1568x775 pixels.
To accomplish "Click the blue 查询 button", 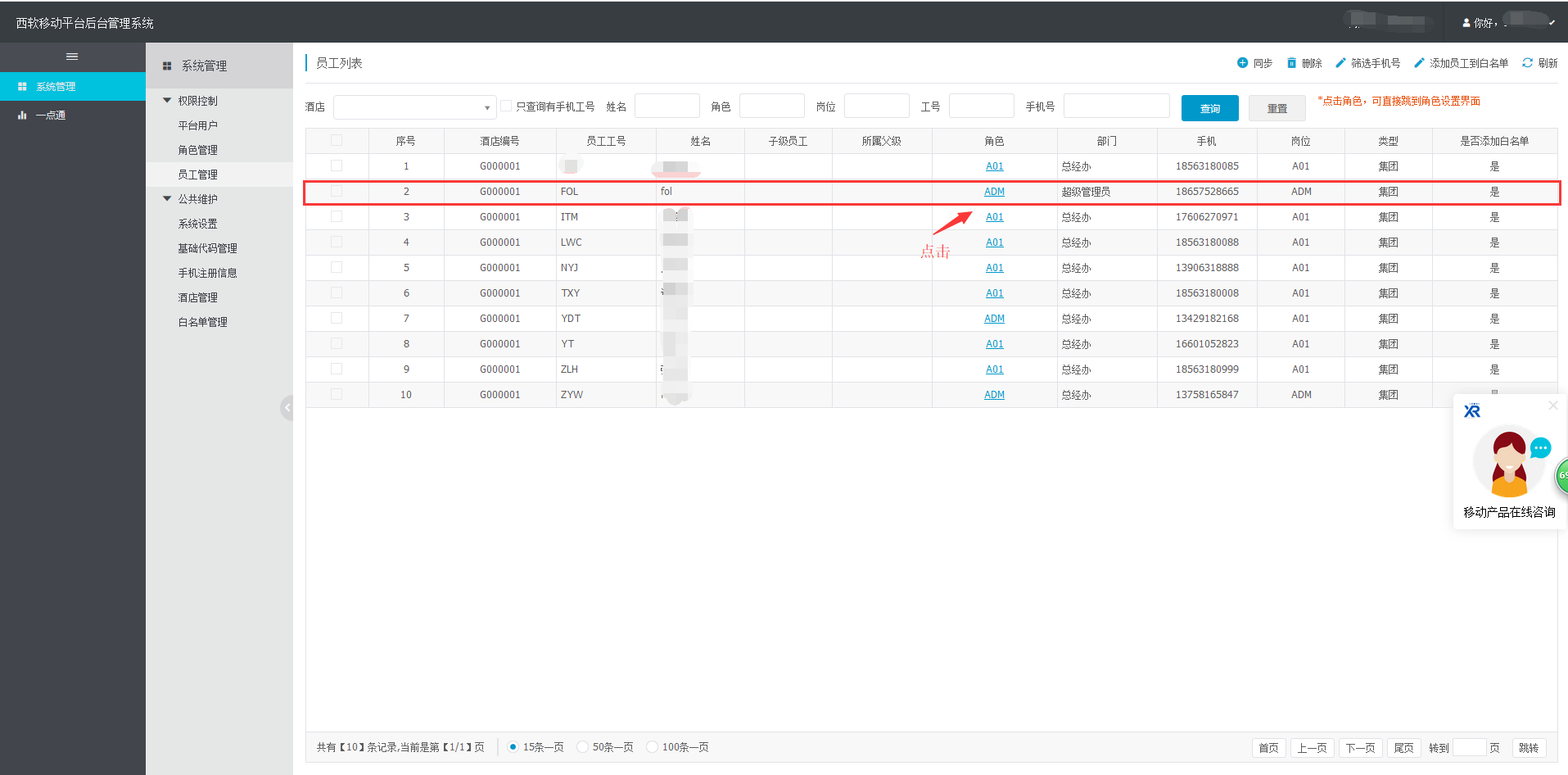I will 1209,108.
